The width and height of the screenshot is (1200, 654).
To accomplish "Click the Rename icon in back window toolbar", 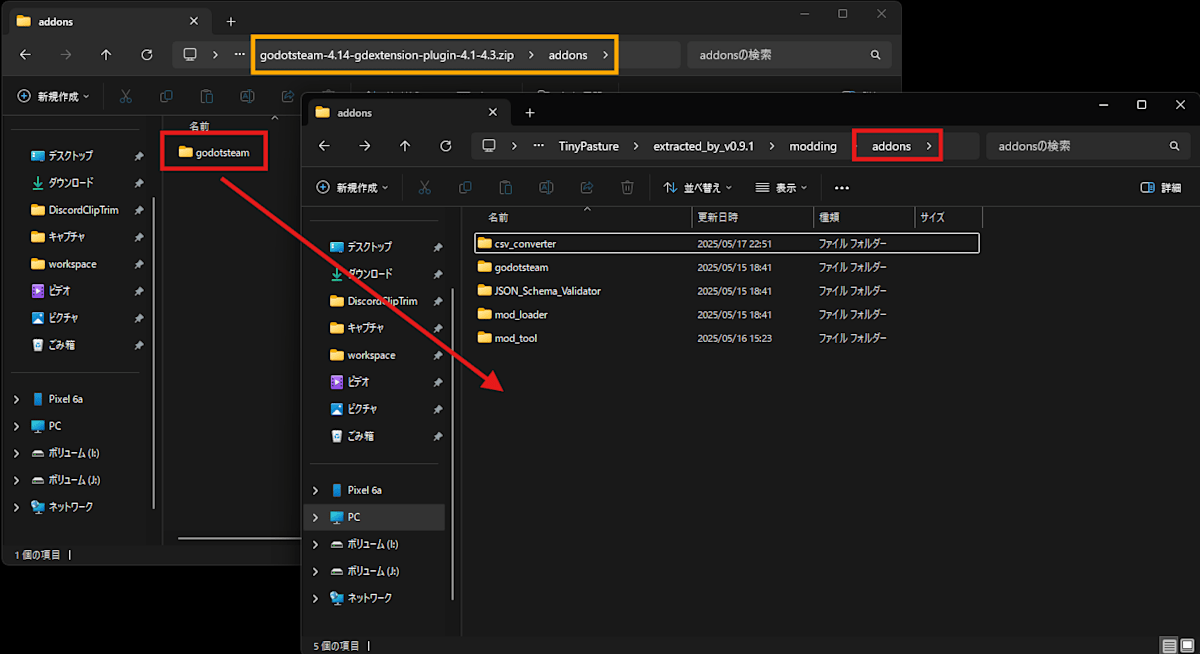I will [x=247, y=96].
